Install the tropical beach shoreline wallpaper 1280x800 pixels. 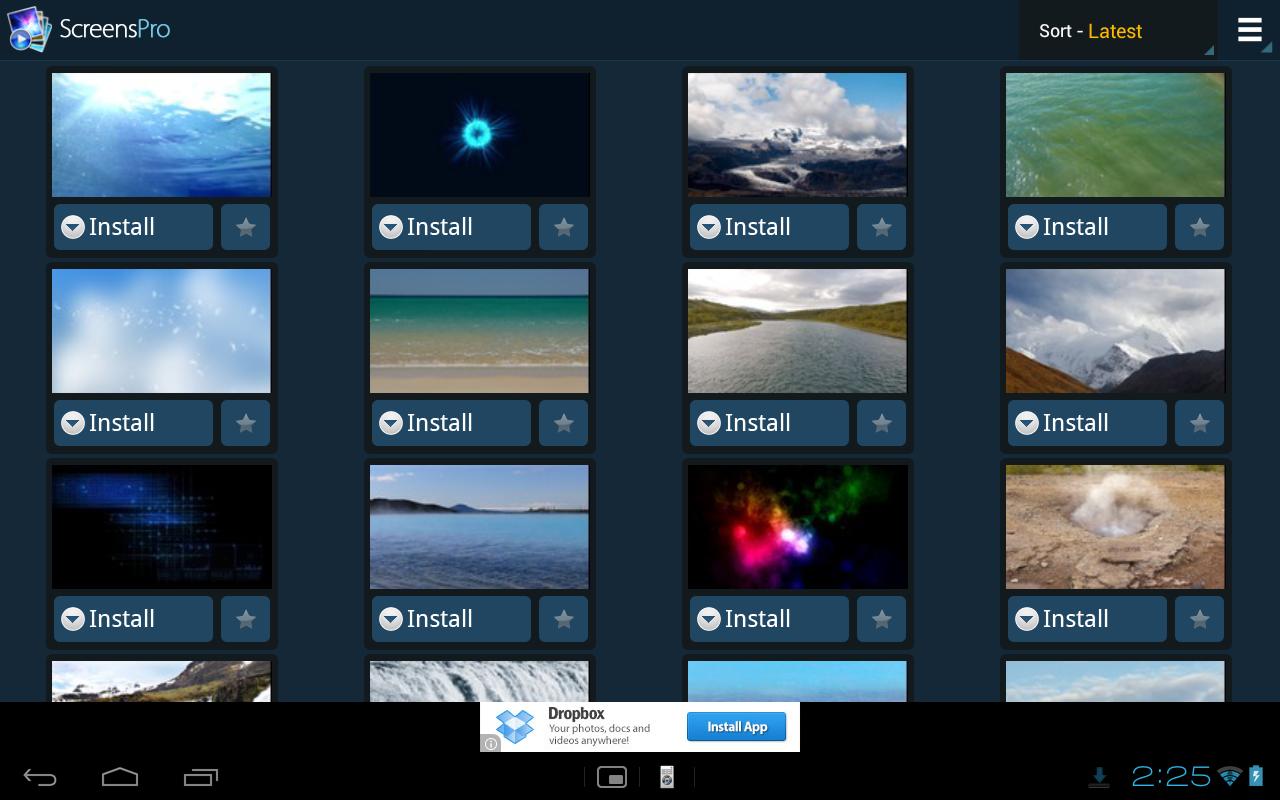(451, 423)
